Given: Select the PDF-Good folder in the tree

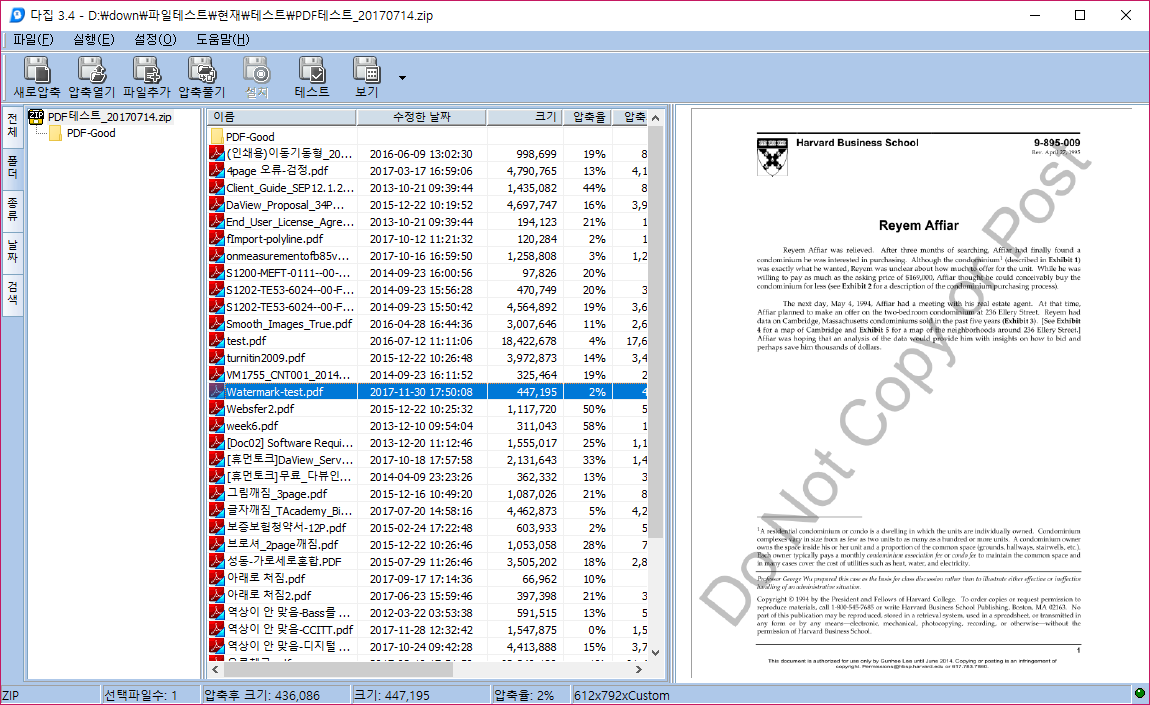Looking at the screenshot, I should [x=90, y=133].
